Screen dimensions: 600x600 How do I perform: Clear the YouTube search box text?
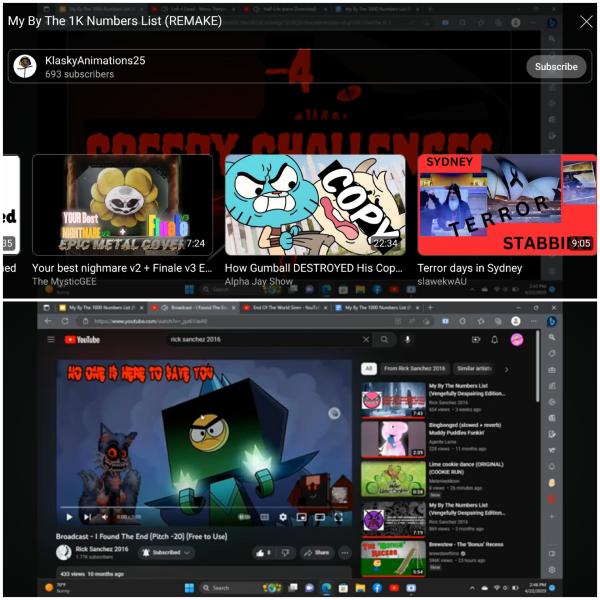366,339
